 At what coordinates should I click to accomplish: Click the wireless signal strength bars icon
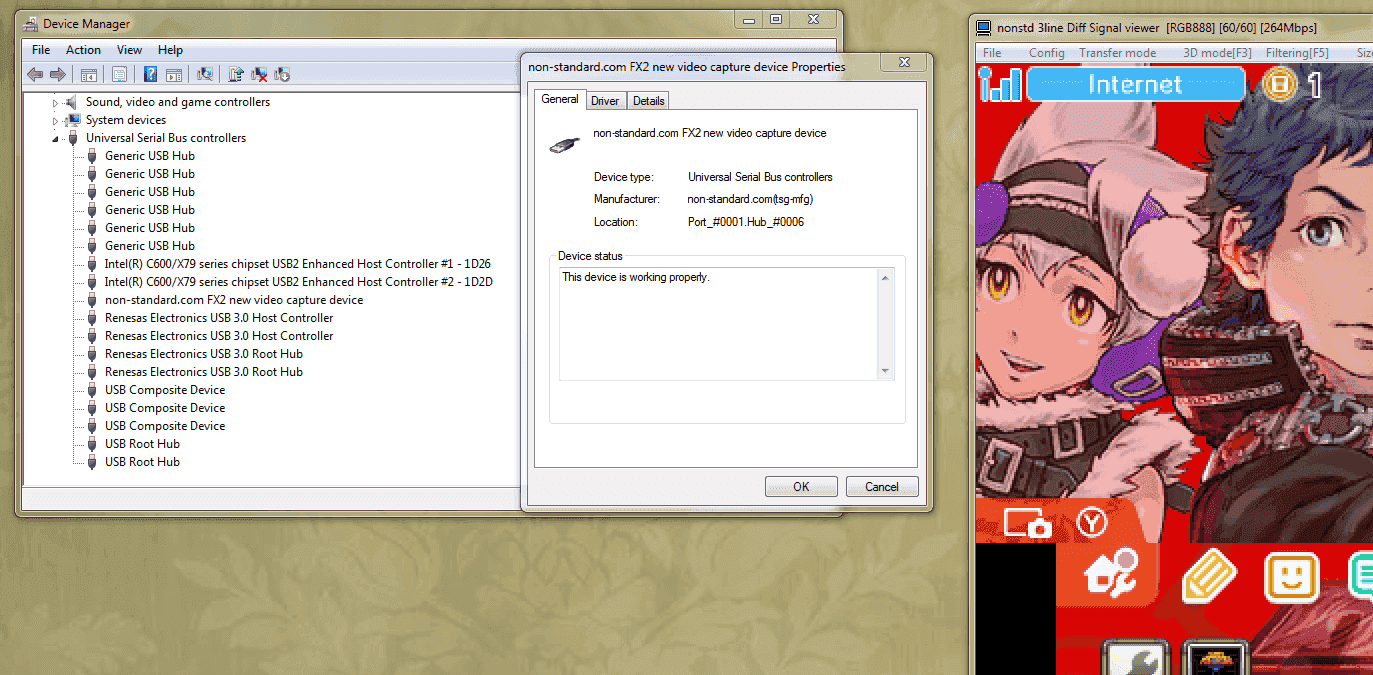coord(1000,85)
